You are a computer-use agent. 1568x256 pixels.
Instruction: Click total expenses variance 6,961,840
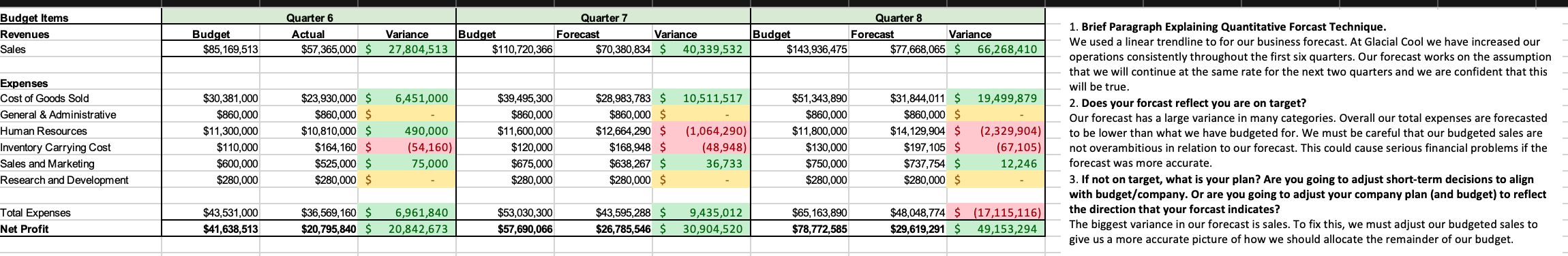pyautogui.click(x=407, y=213)
